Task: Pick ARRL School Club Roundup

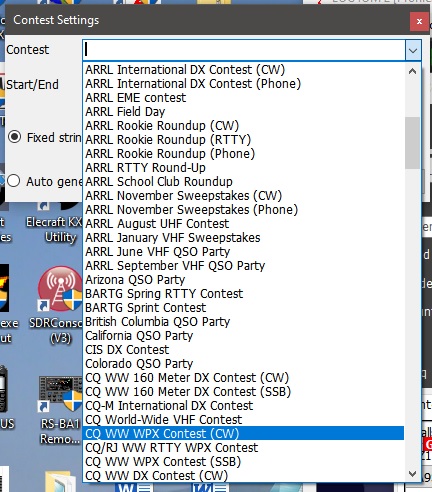Action: [x=243, y=182]
